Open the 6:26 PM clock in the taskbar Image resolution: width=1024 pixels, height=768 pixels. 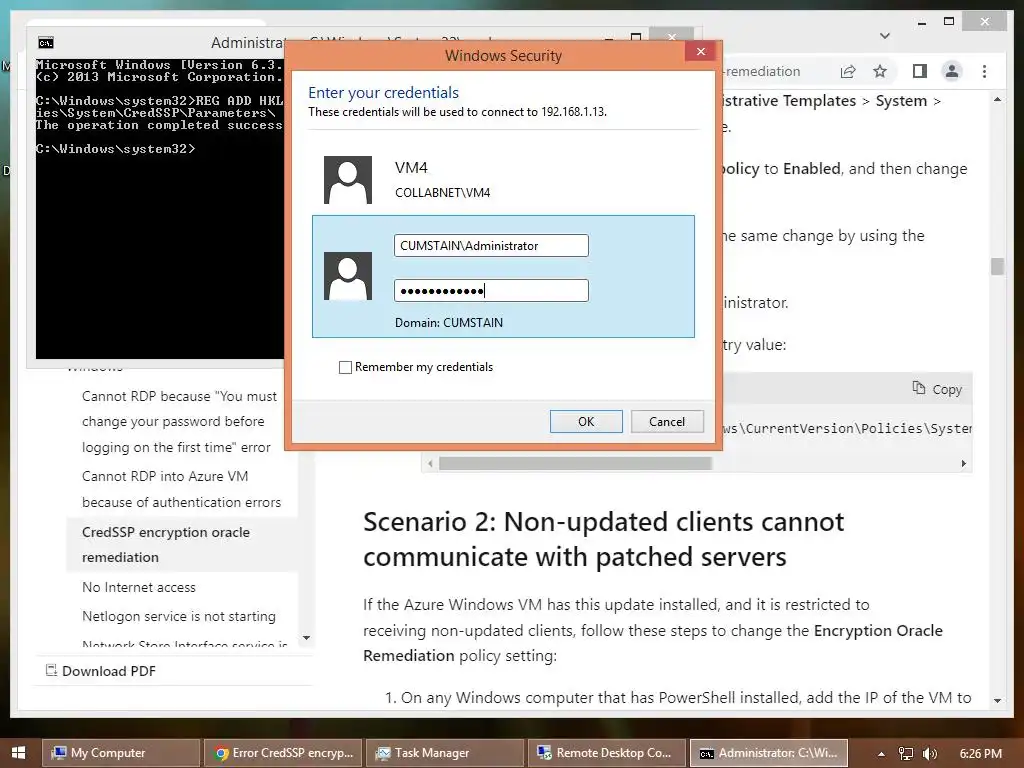pos(980,753)
